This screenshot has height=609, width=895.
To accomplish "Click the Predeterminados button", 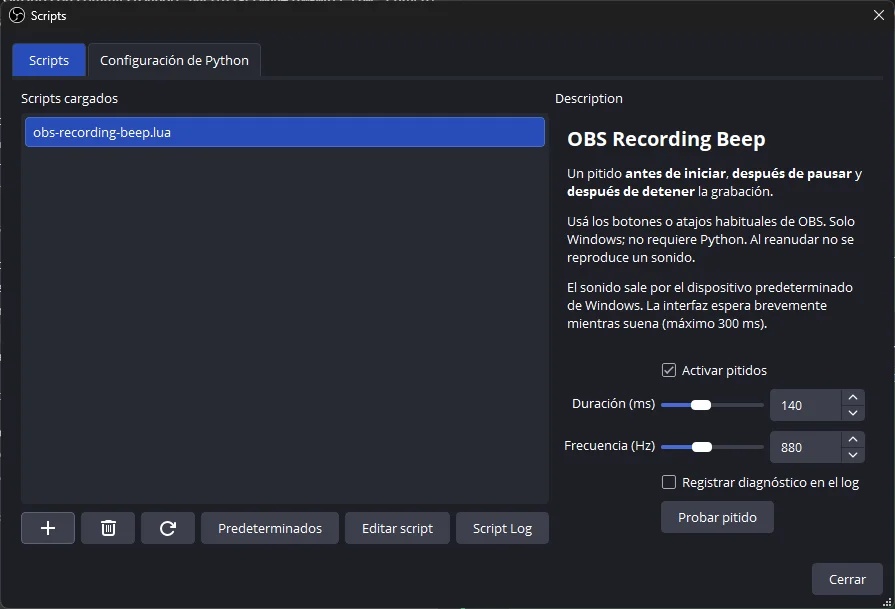I will coord(270,528).
